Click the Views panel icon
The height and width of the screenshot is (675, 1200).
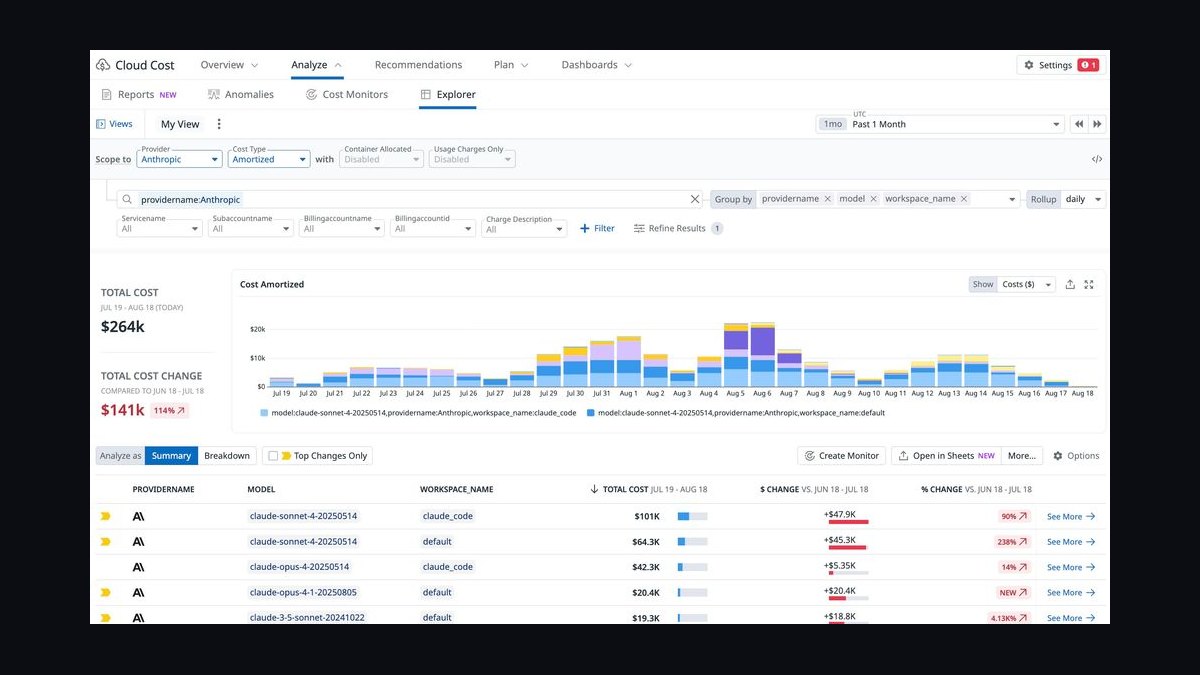pos(101,124)
